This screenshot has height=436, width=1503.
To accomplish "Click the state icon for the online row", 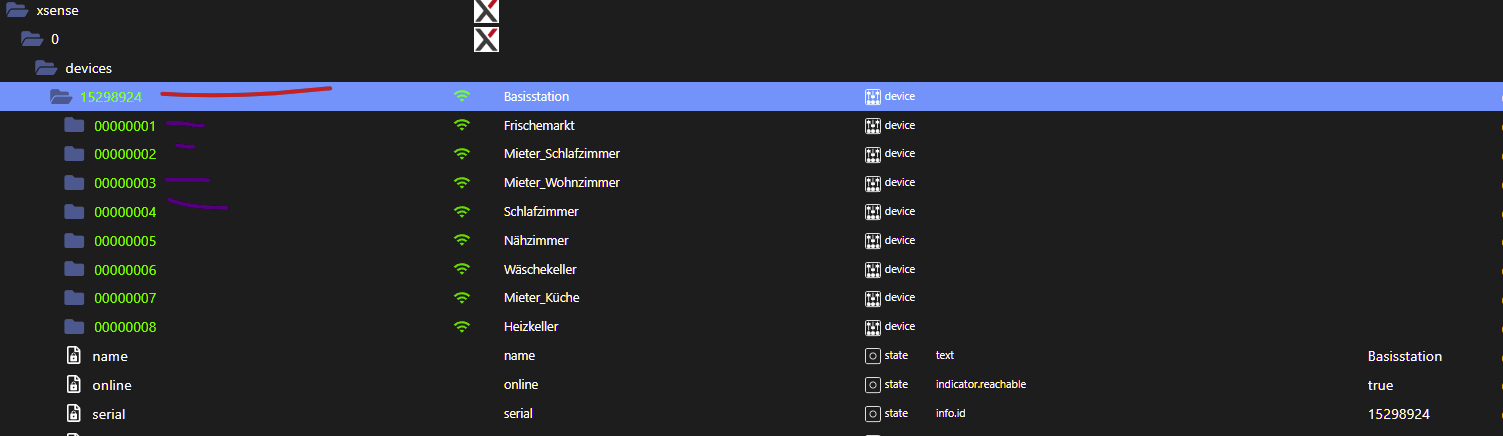I will pyautogui.click(x=873, y=384).
